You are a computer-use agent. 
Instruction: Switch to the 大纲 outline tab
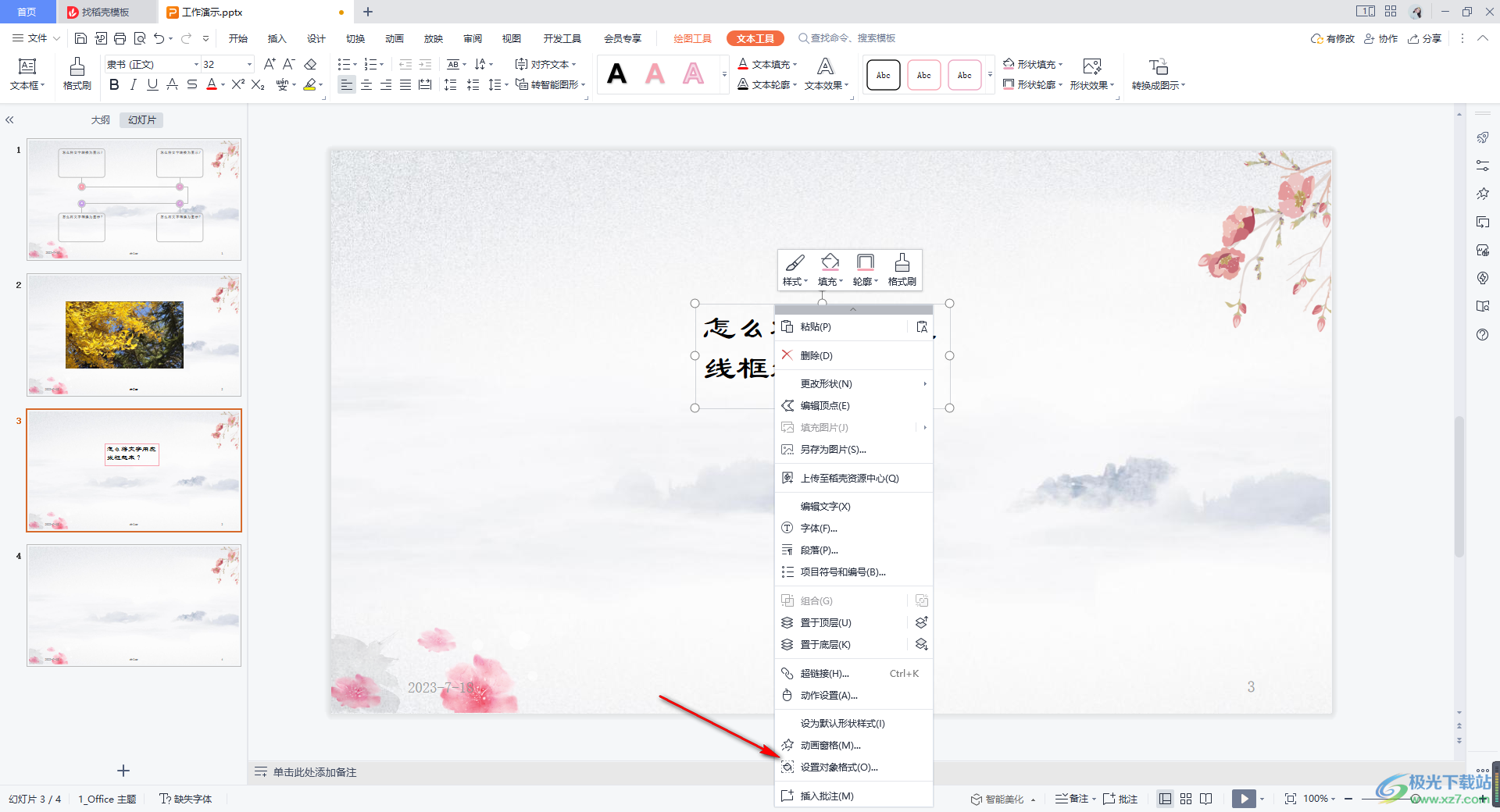click(101, 120)
